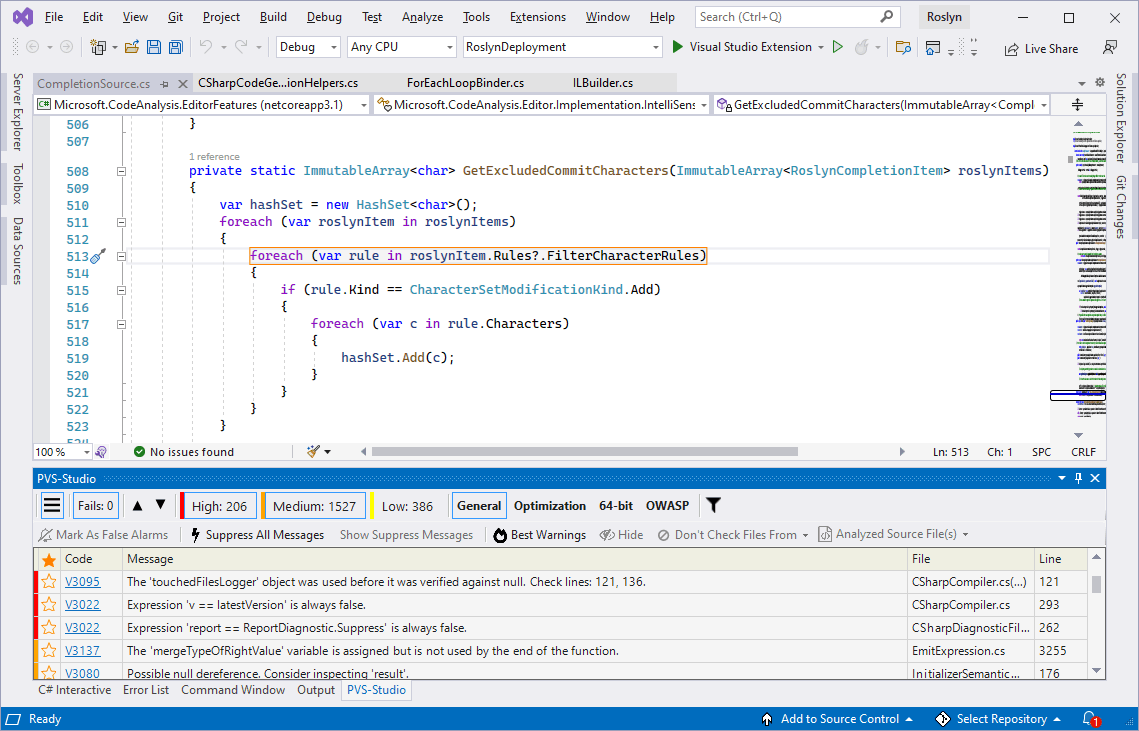This screenshot has width=1139, height=731.
Task: Open the tab settings gear icon
Action: (x=1100, y=83)
